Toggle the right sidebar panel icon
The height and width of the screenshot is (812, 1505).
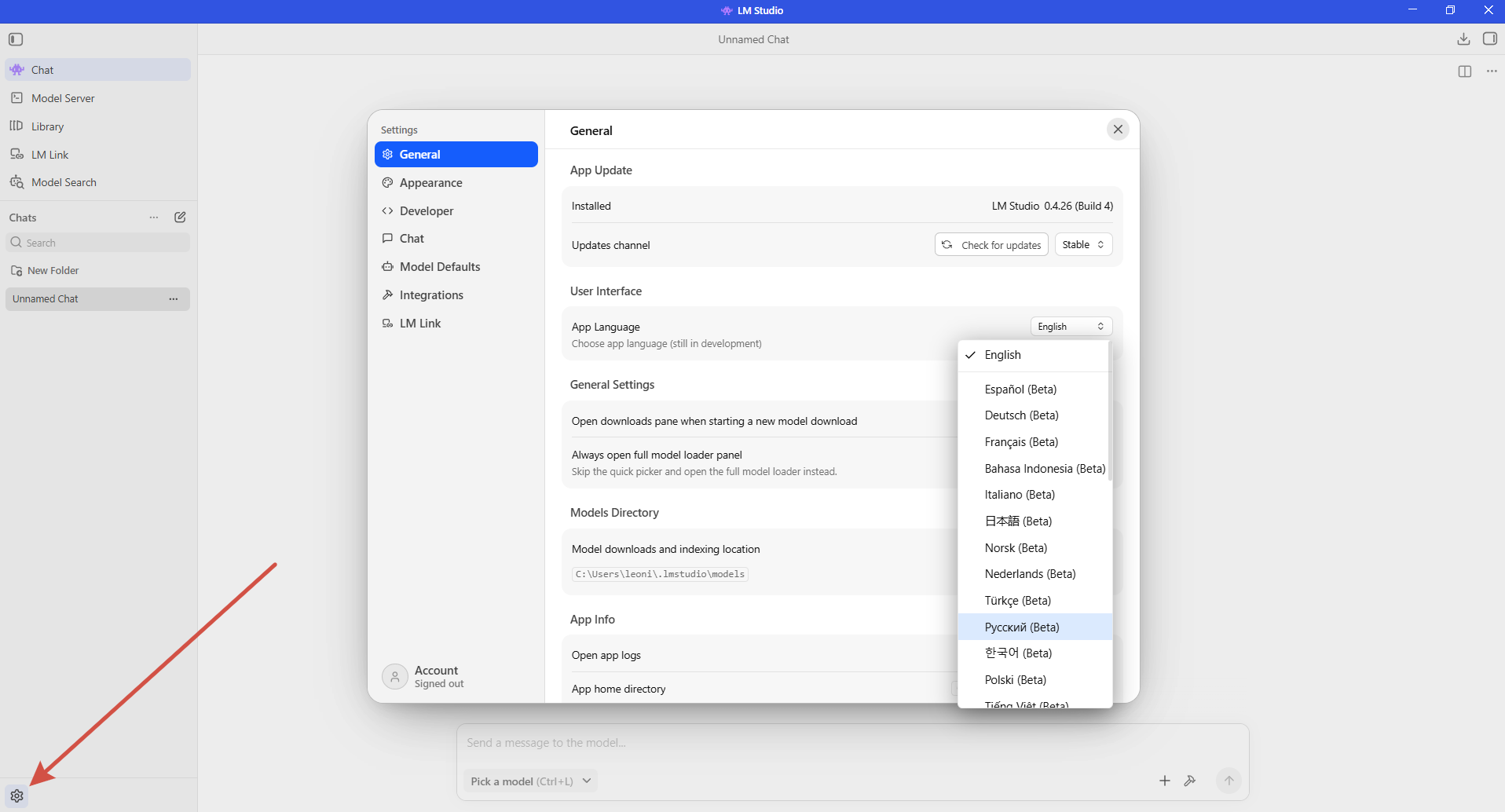(1489, 39)
